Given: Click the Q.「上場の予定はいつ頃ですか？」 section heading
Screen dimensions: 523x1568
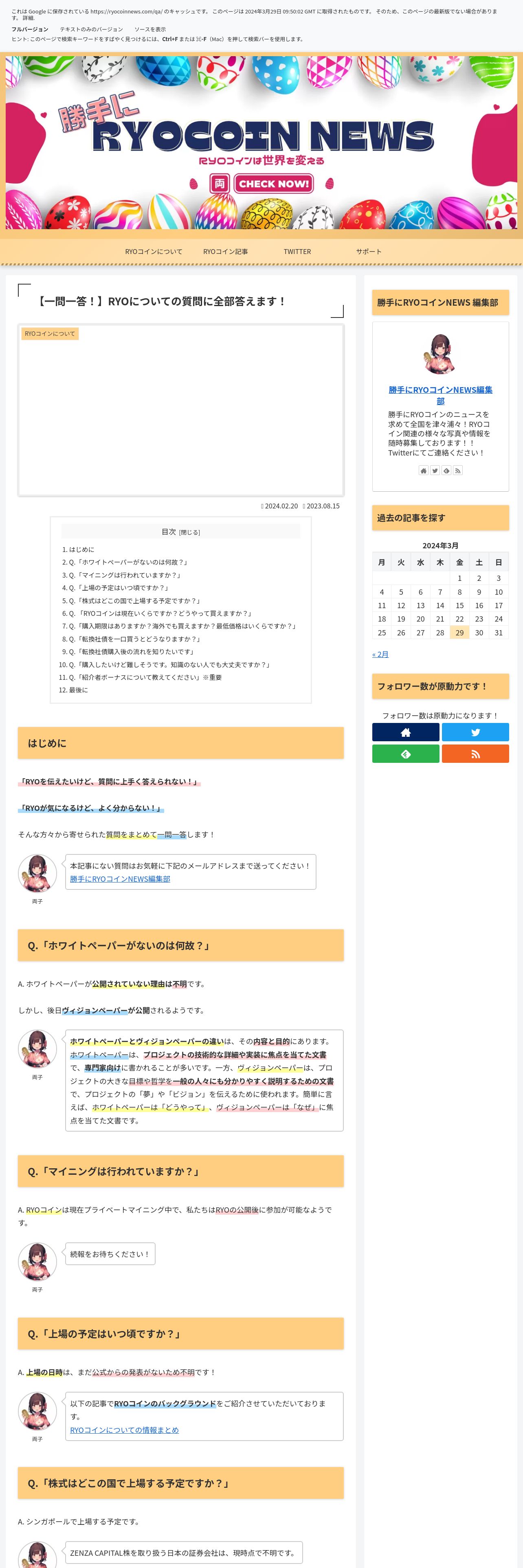Looking at the screenshot, I should [x=181, y=1334].
